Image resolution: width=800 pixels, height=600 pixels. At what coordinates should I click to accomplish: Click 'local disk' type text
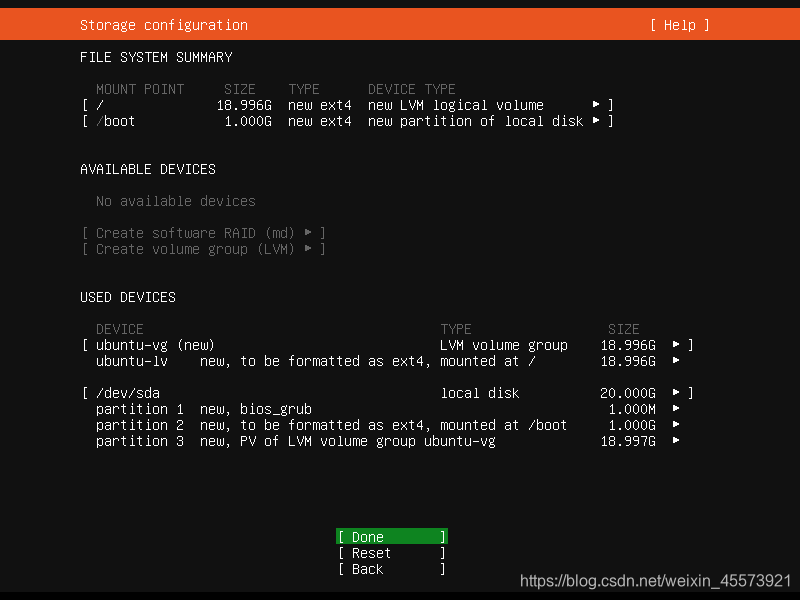480,393
